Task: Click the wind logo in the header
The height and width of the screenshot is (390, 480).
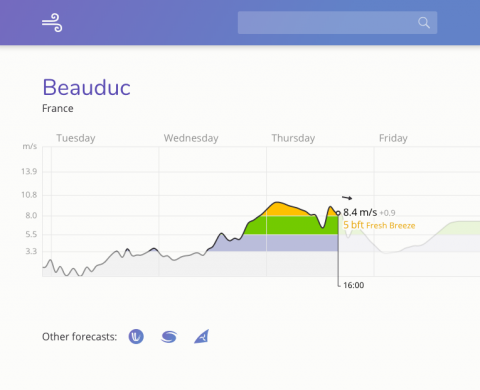Action: (52, 23)
